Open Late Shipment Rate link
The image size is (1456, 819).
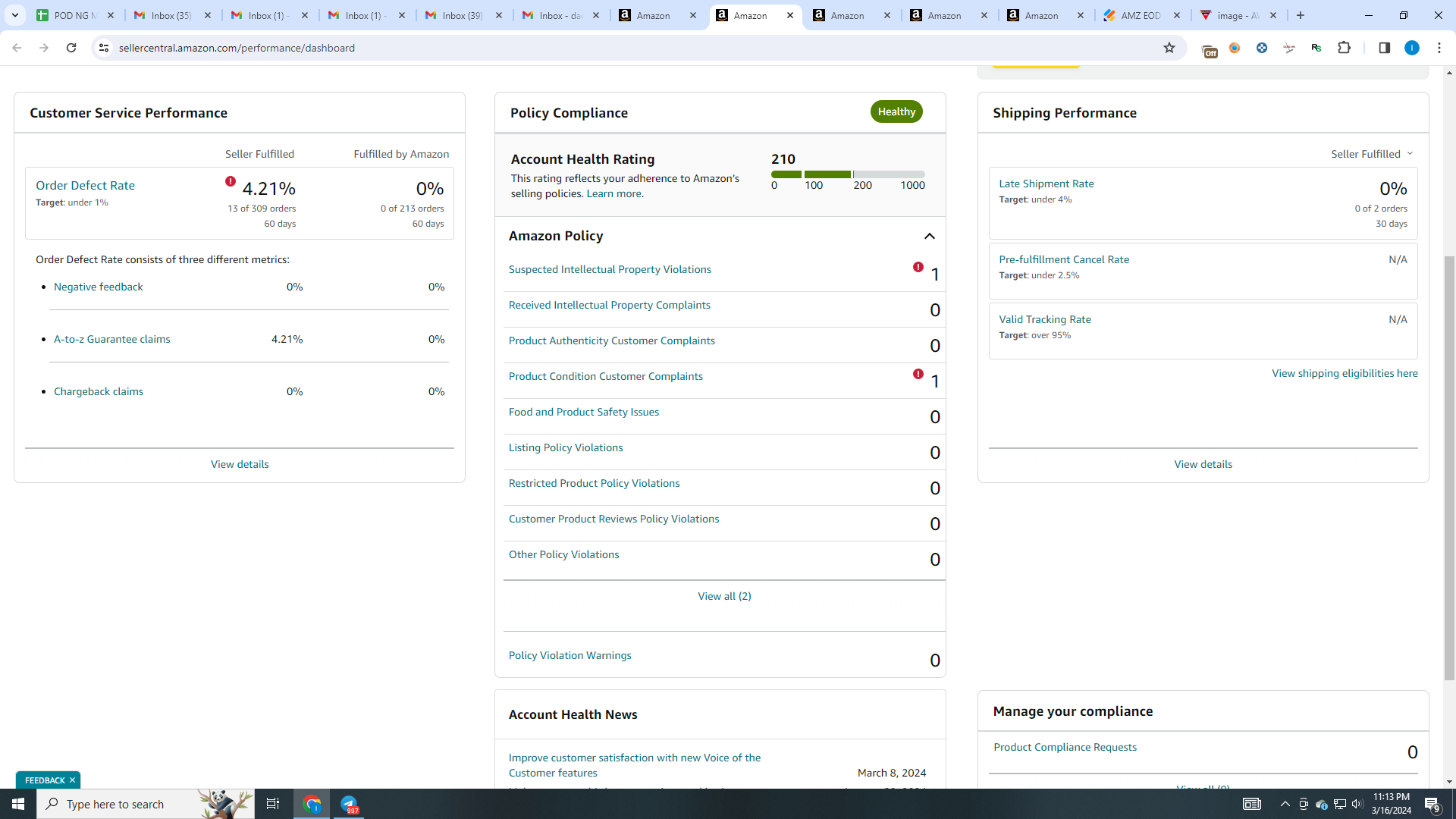coord(1046,184)
